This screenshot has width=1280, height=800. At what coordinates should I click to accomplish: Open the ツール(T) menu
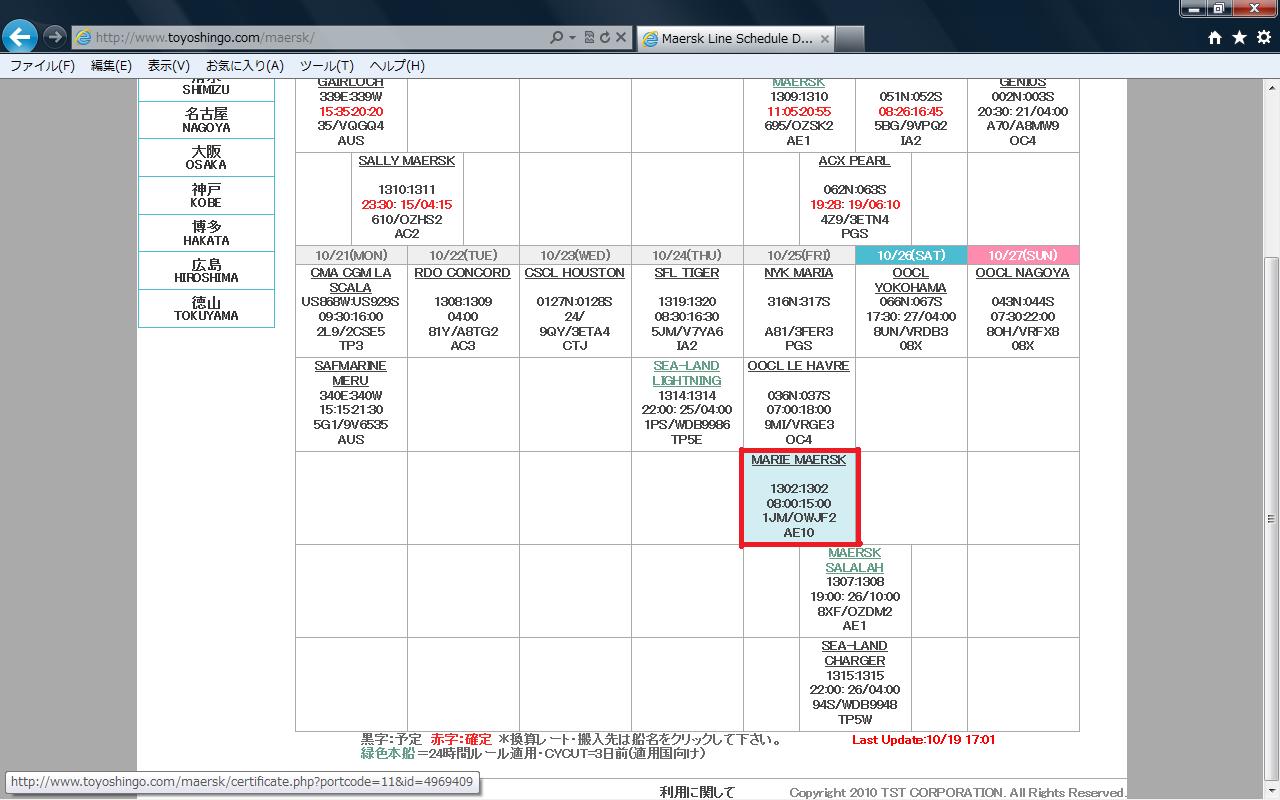tap(327, 66)
